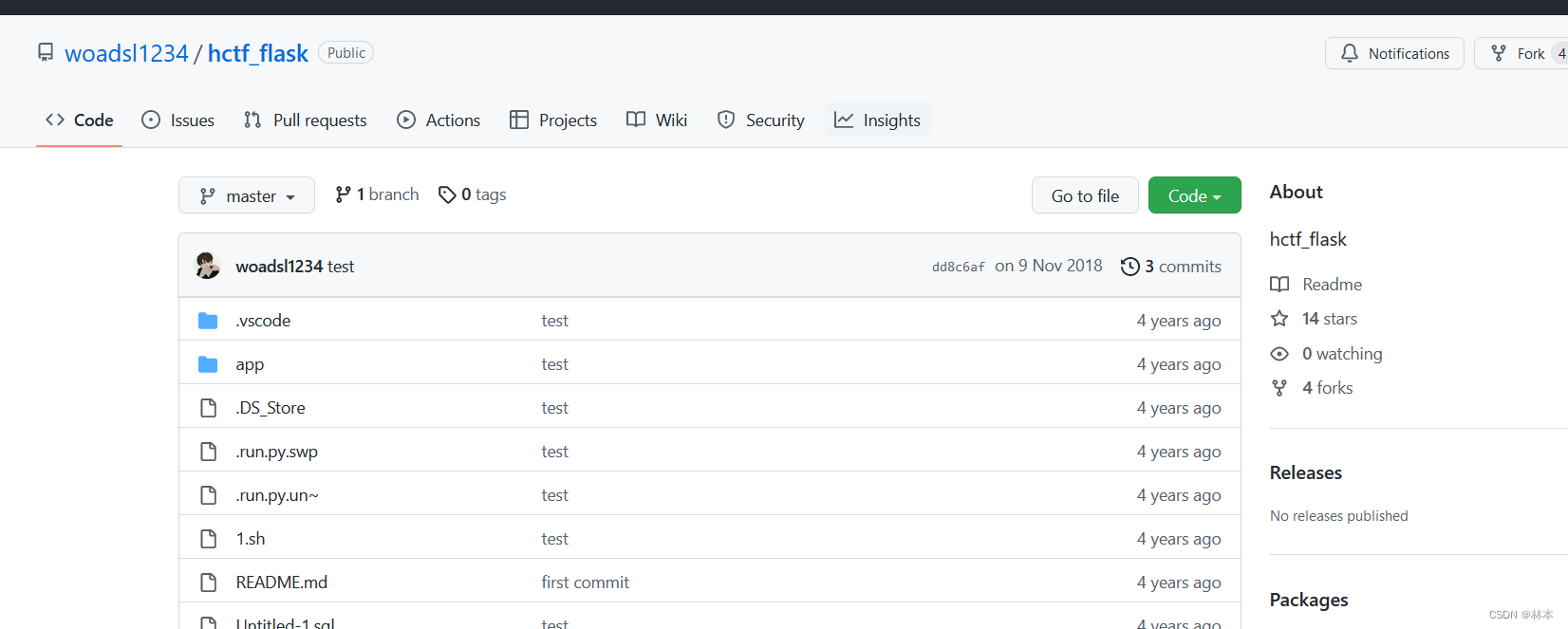The image size is (1568, 629).
Task: Click file icon of README.md row
Action: tap(209, 583)
